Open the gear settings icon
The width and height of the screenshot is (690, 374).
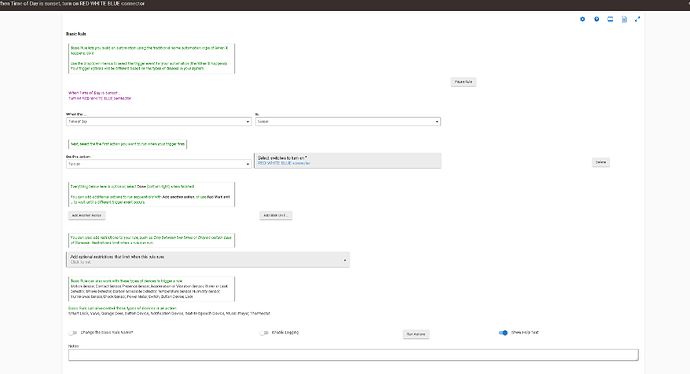coord(582,19)
